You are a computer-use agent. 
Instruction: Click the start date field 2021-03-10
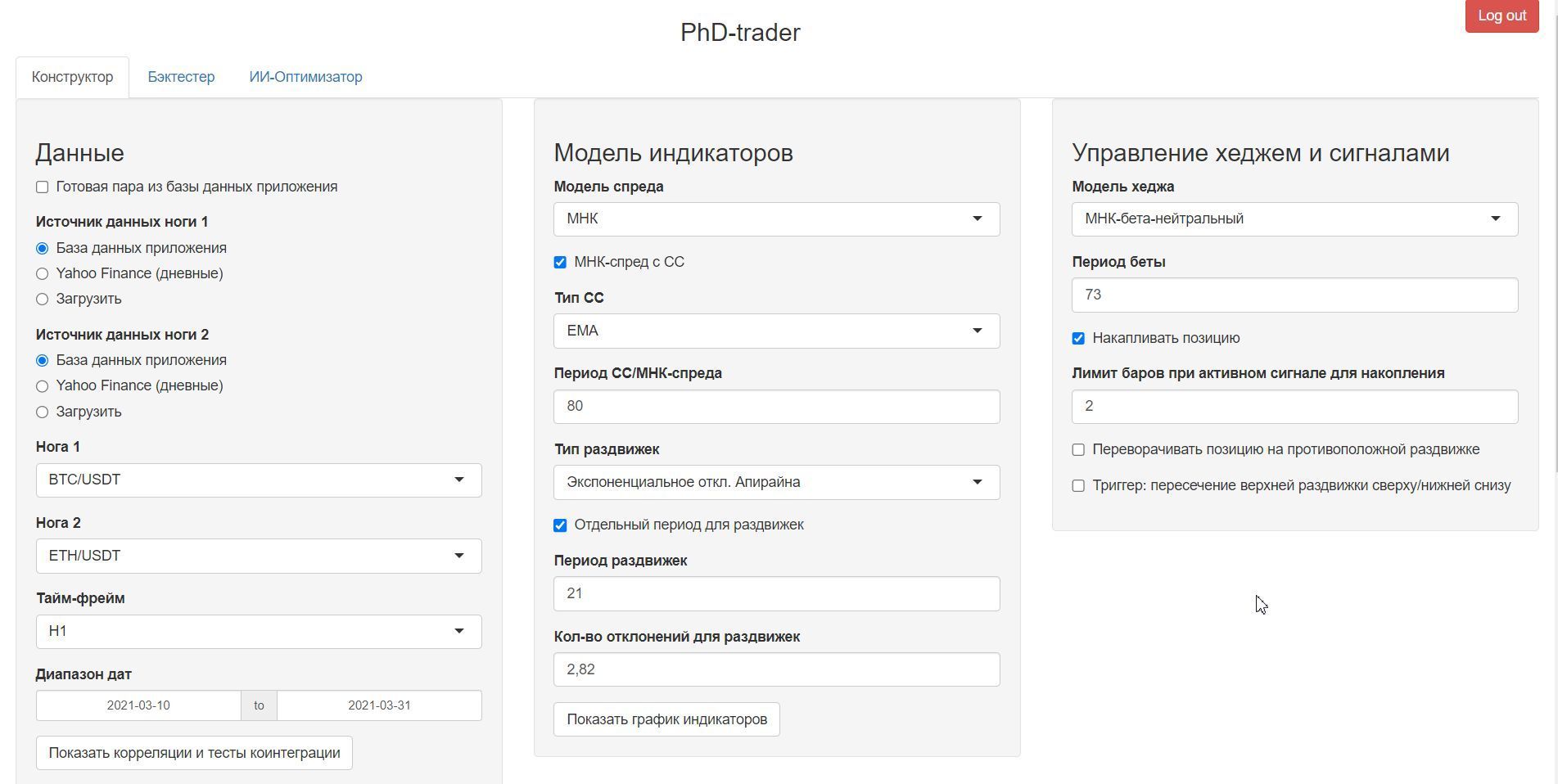(x=138, y=705)
